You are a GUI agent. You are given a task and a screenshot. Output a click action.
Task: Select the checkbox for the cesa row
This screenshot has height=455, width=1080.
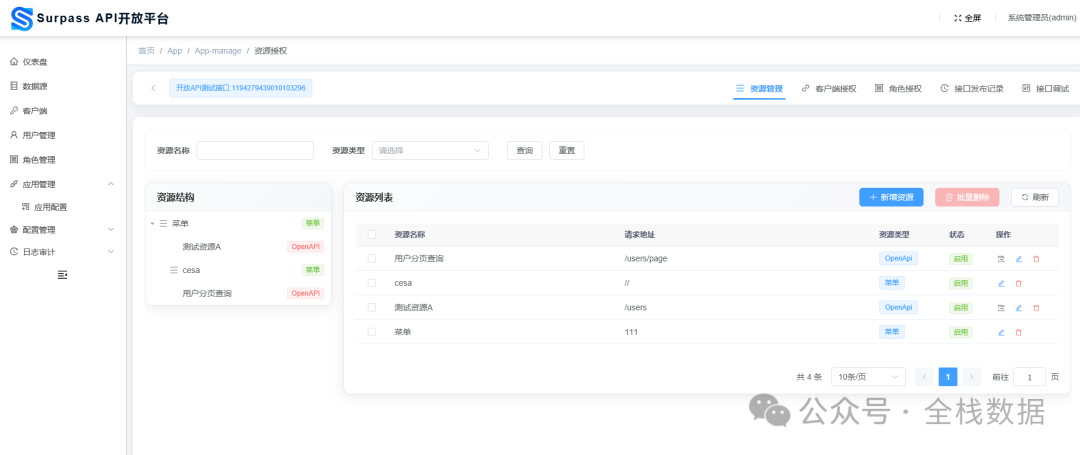pos(372,283)
